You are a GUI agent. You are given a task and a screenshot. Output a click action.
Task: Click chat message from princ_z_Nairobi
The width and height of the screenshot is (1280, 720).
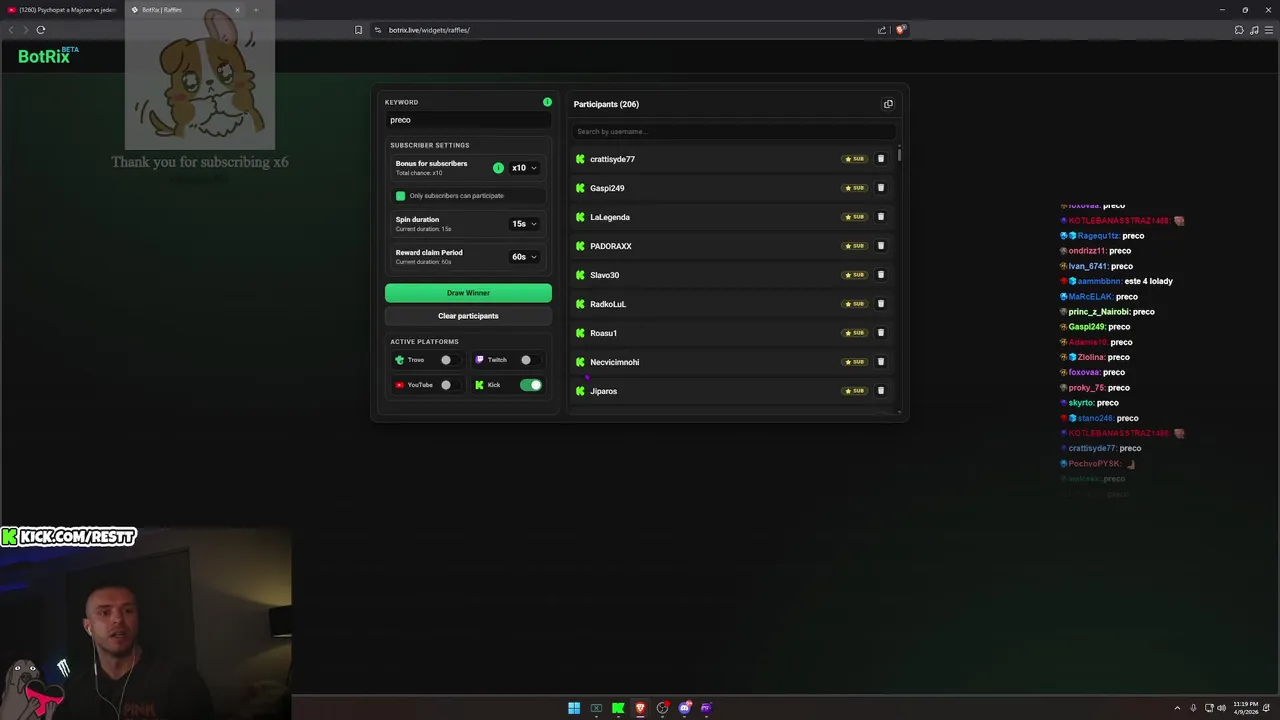point(1107,312)
